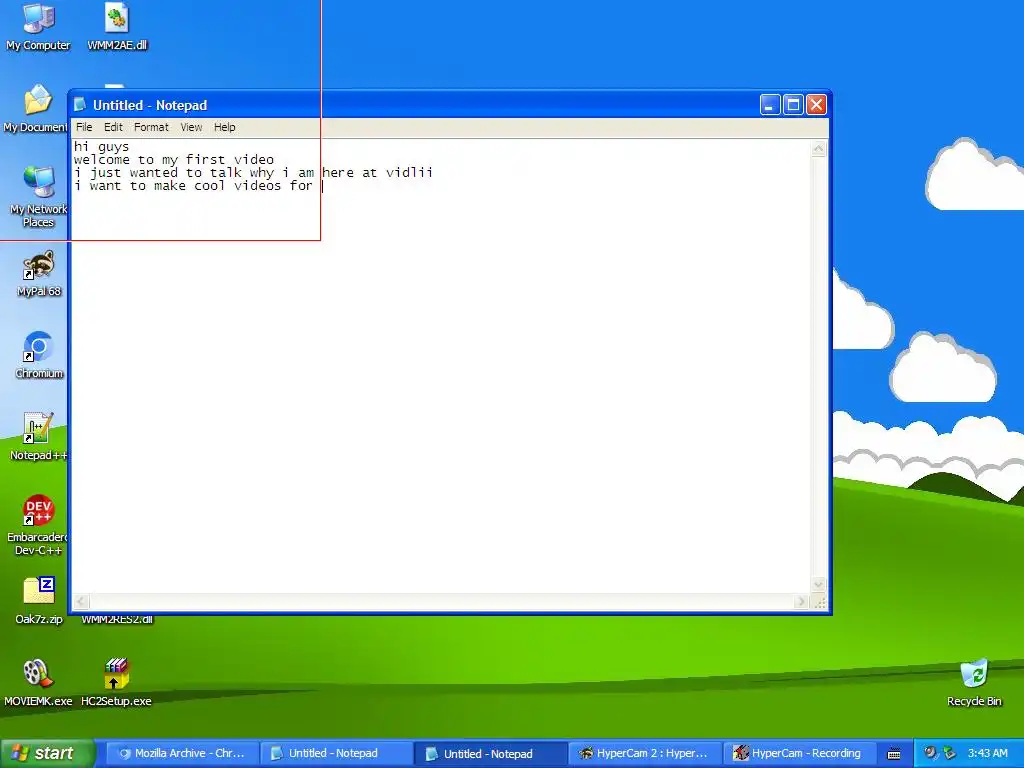Select HC2Setup.exe installer icon

point(116,683)
